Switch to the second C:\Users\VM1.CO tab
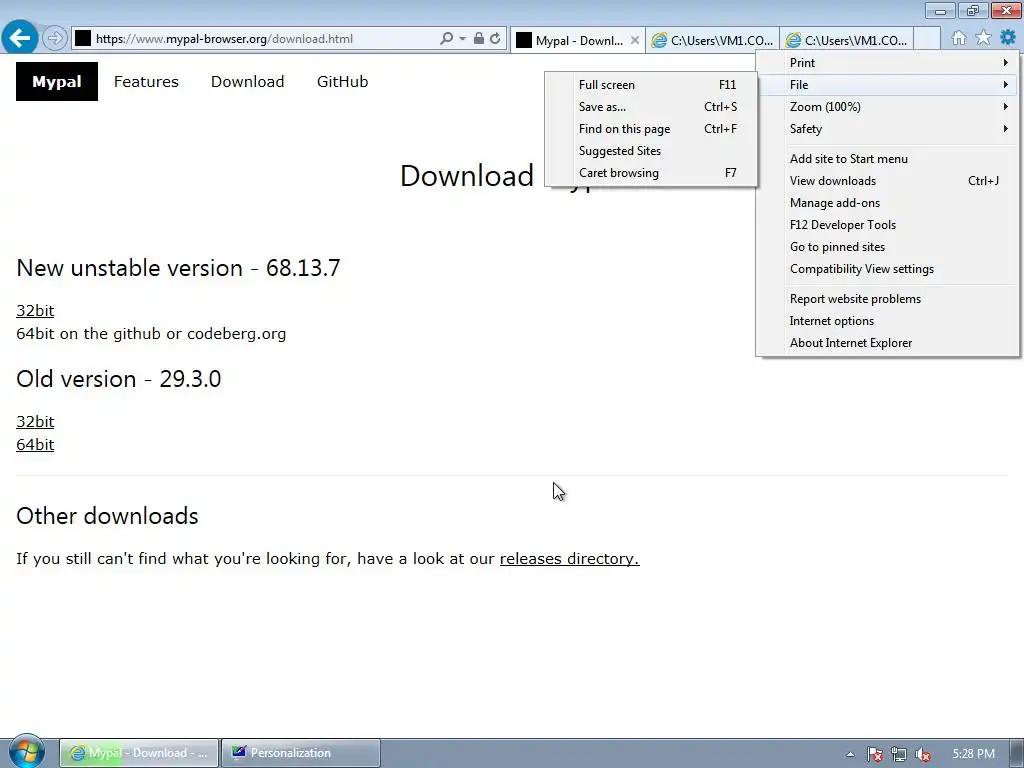This screenshot has height=768, width=1024. pyautogui.click(x=713, y=40)
